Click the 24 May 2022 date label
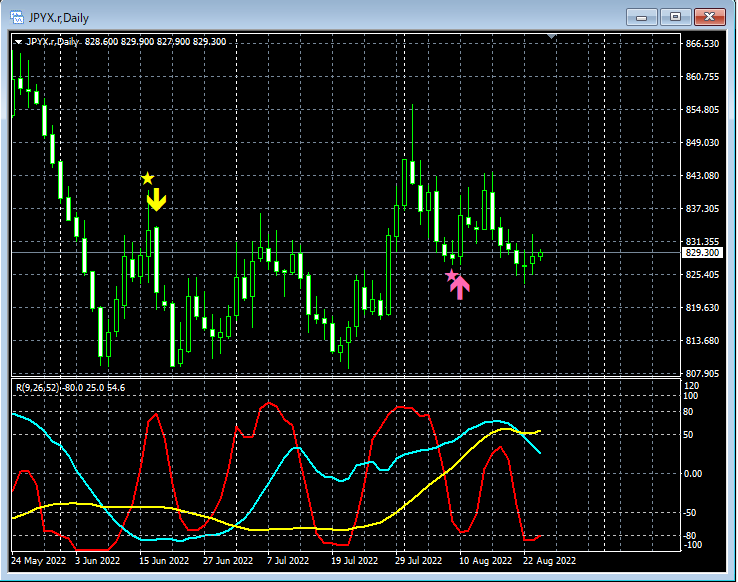 39,560
